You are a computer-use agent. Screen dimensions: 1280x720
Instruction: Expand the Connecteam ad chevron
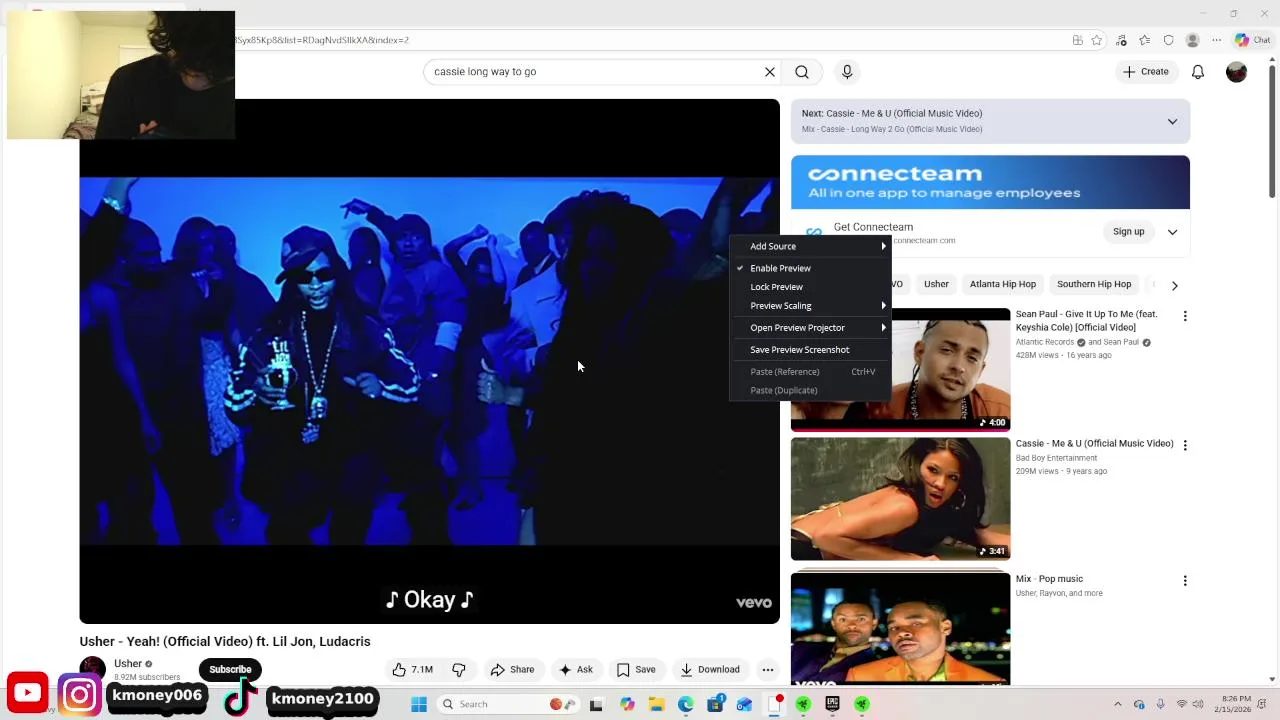tap(1172, 232)
